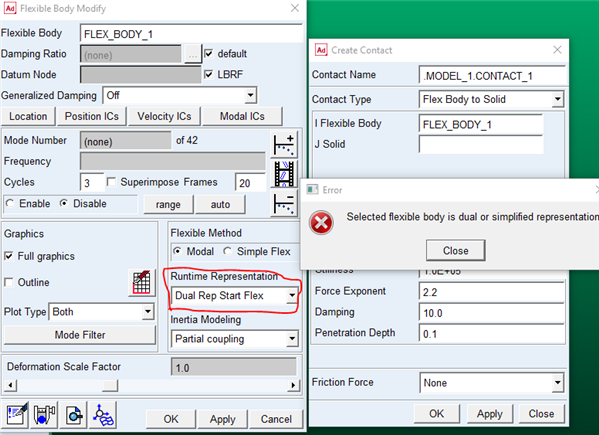The height and width of the screenshot is (435, 599).
Task: Open the Inertia Modeling dropdown
Action: pos(292,338)
